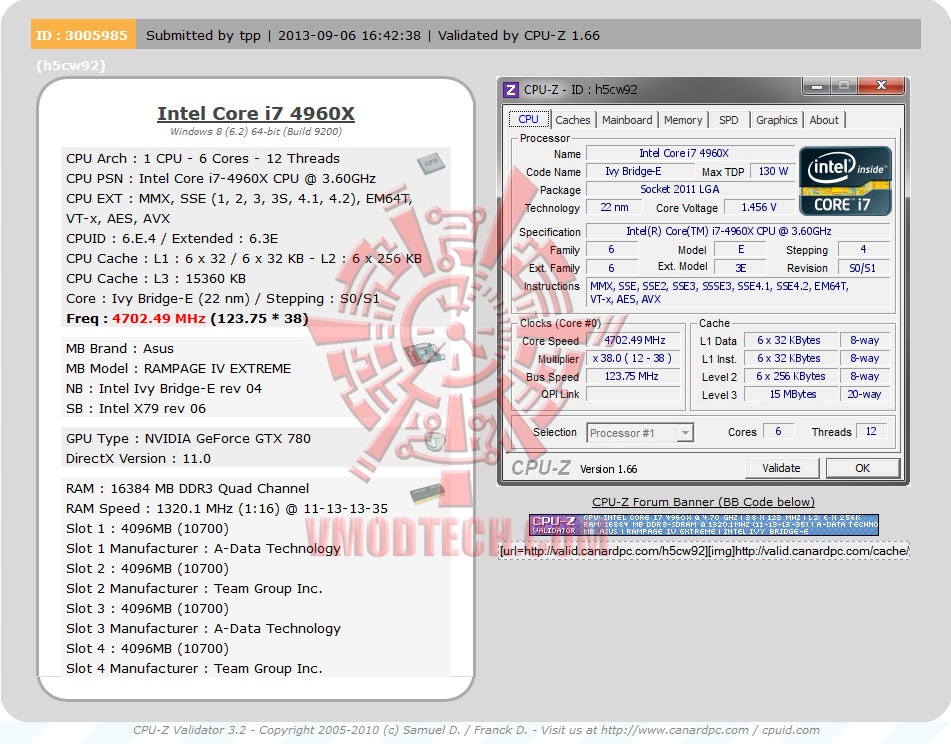Click the orange ID : 3005985 badge
The width and height of the screenshot is (951, 744).
coord(82,35)
